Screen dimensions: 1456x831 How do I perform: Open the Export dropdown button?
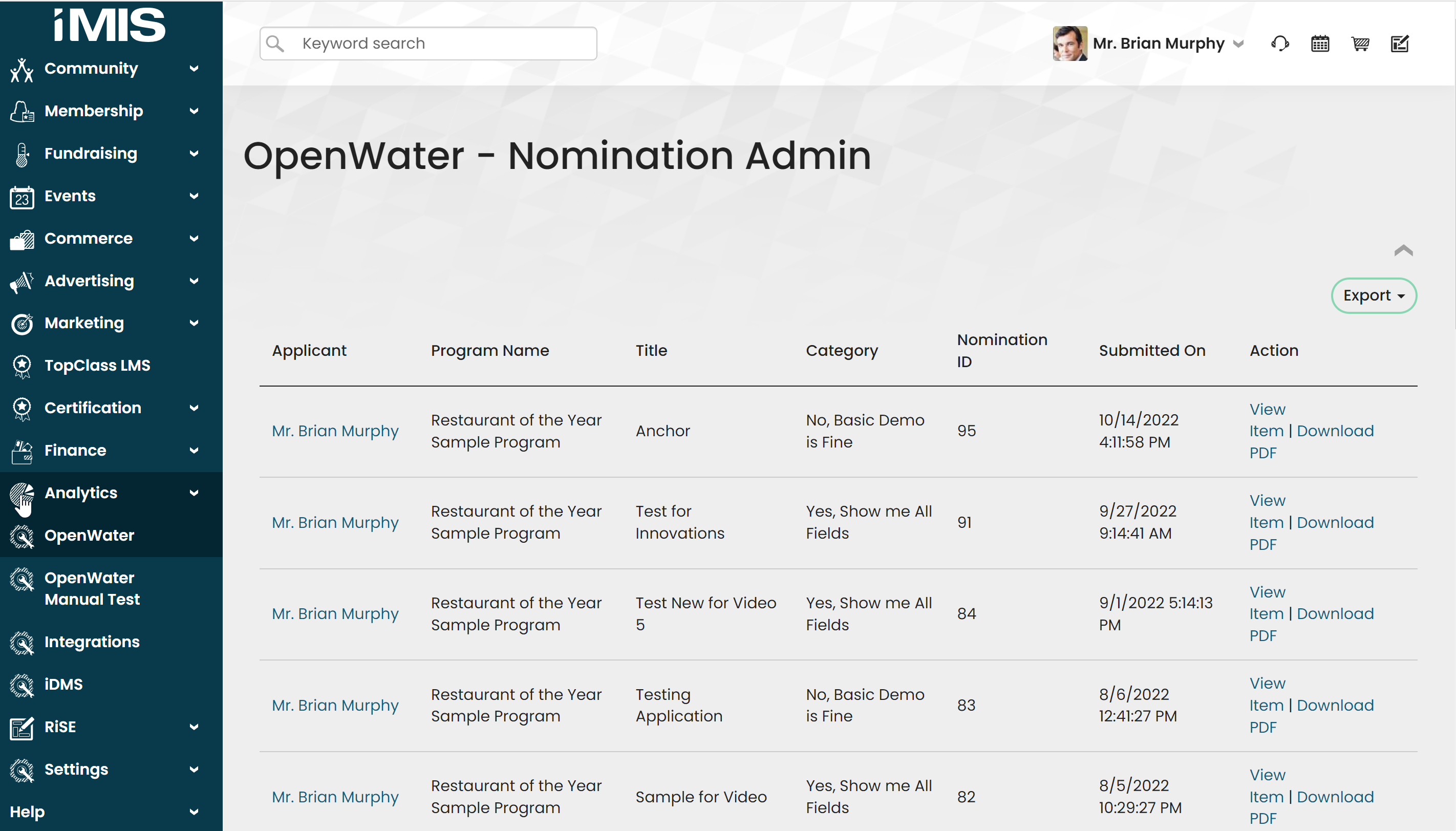tap(1373, 295)
